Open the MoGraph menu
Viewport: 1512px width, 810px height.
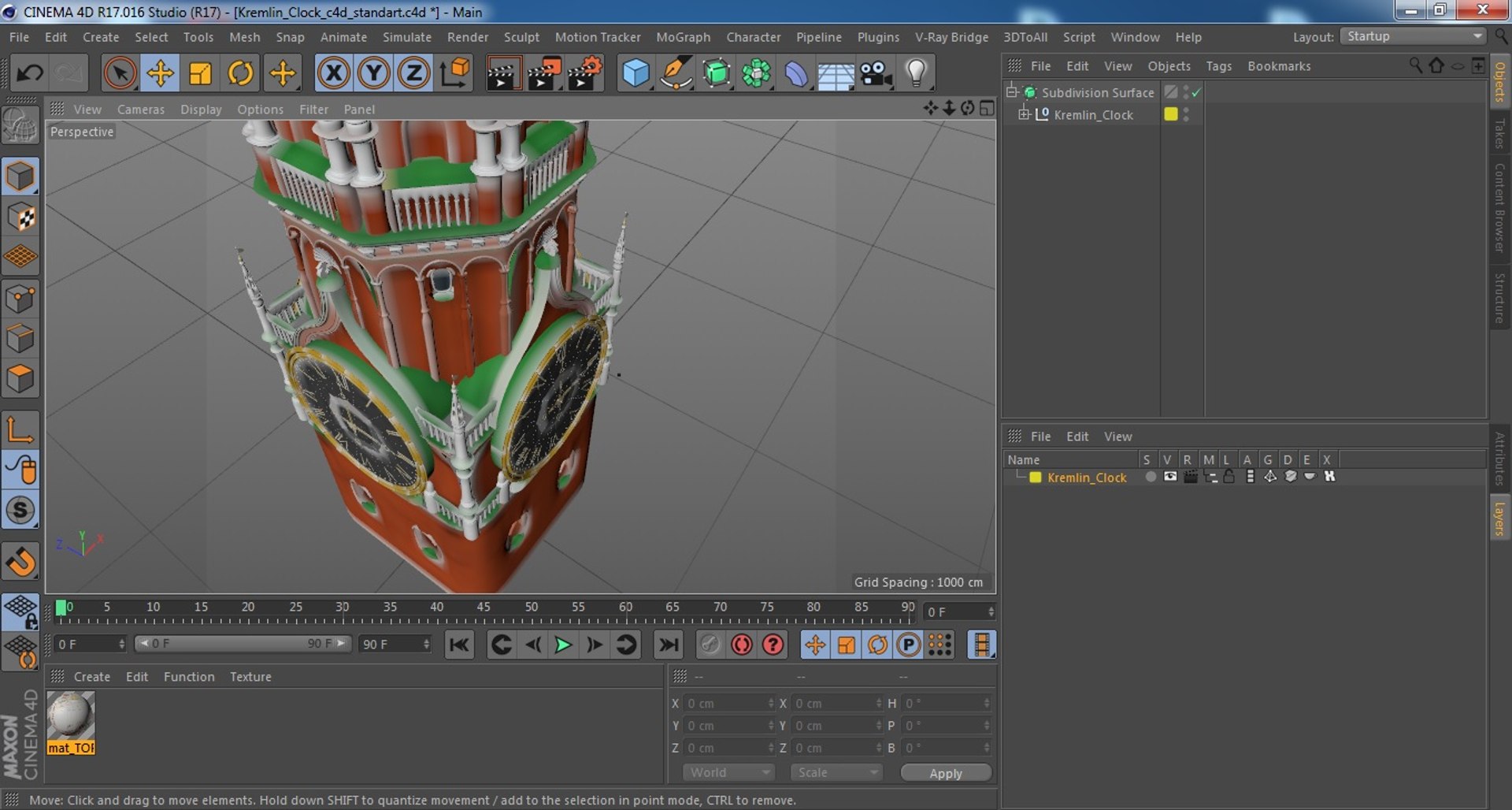pos(684,37)
